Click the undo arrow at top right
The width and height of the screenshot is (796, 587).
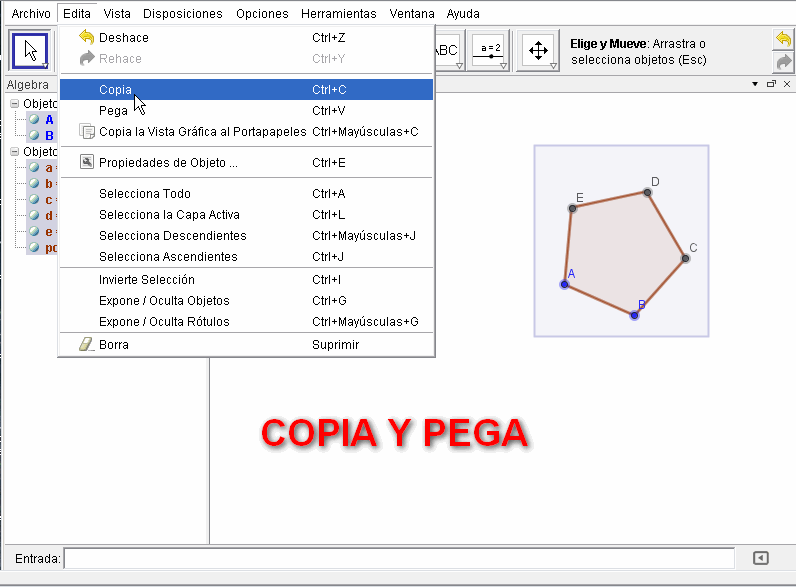783,40
